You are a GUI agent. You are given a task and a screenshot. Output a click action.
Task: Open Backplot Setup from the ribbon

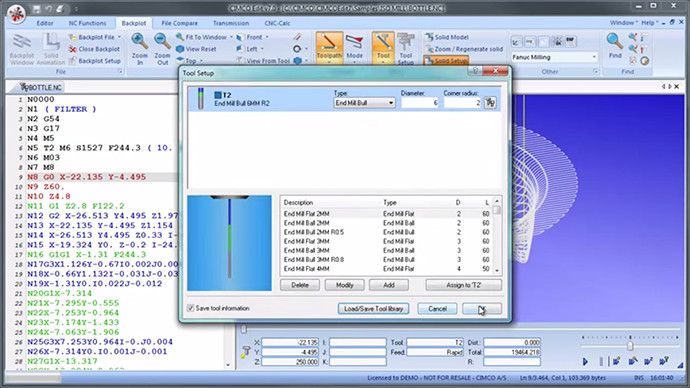95,61
